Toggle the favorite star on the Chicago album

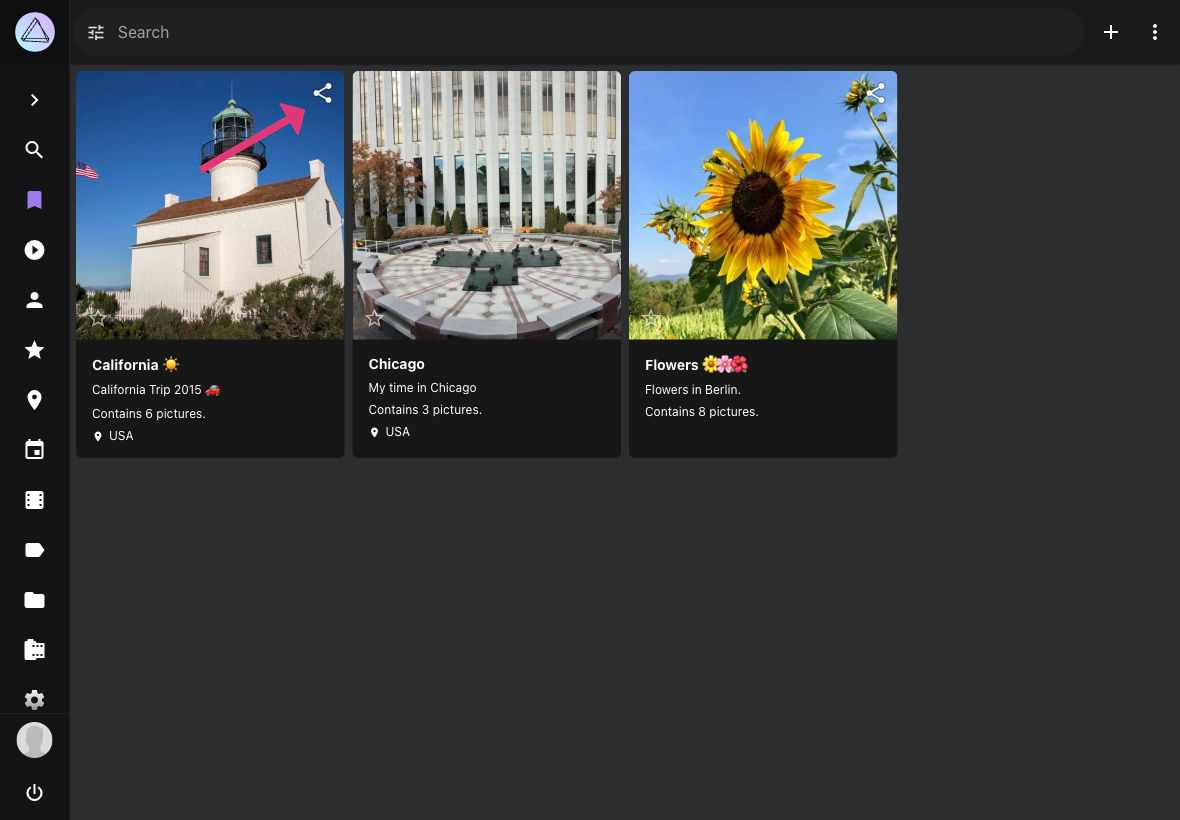point(374,317)
